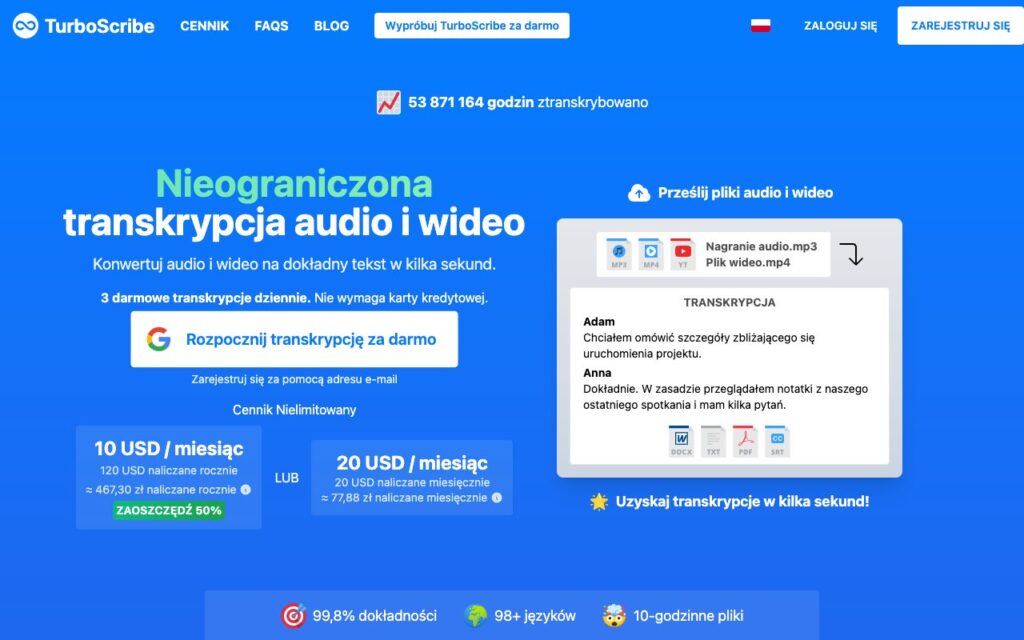Click the TurboScribe infinity logo icon
The image size is (1024, 640).
tap(25, 25)
